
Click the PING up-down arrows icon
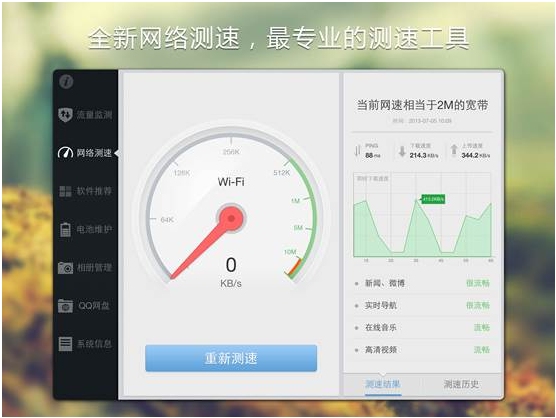click(357, 151)
